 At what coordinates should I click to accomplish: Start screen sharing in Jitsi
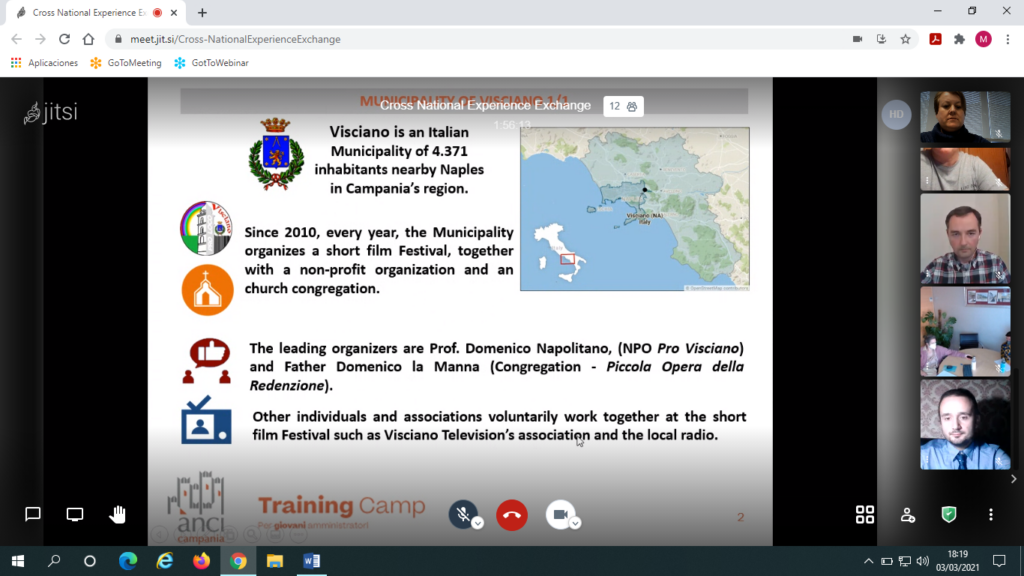(x=75, y=514)
